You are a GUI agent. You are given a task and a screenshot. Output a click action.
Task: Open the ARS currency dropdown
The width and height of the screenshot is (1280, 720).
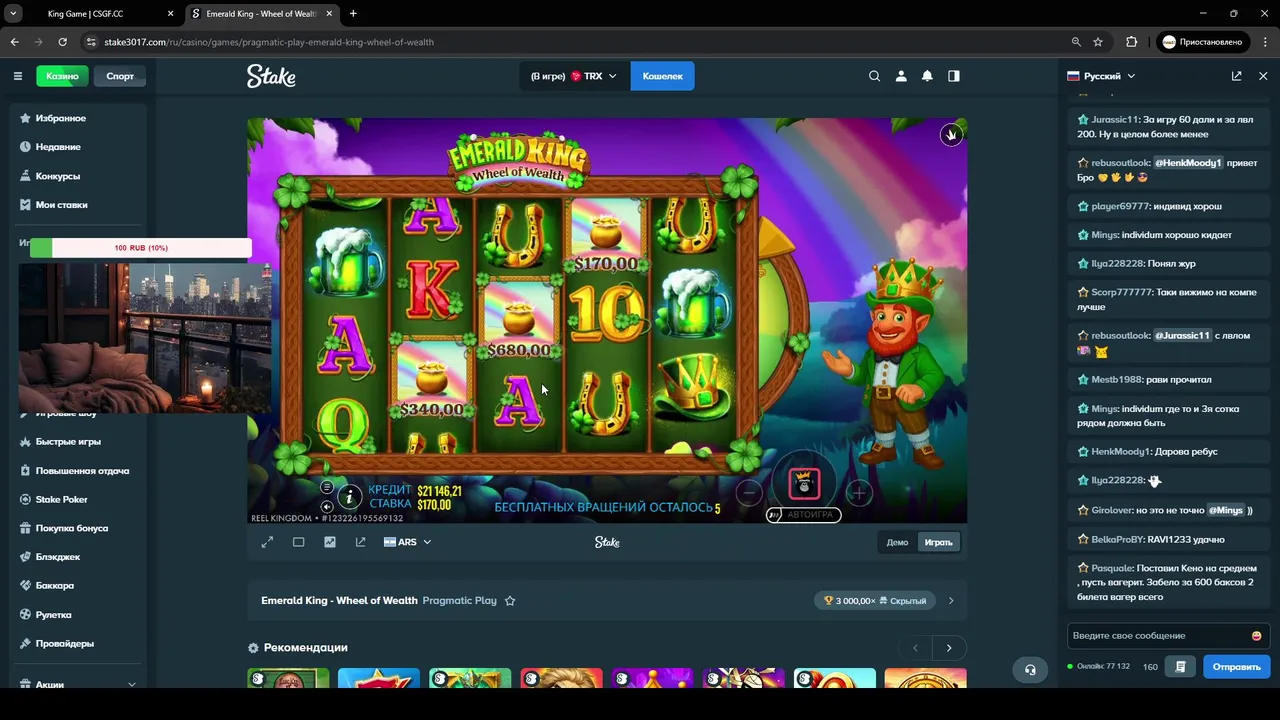[407, 542]
